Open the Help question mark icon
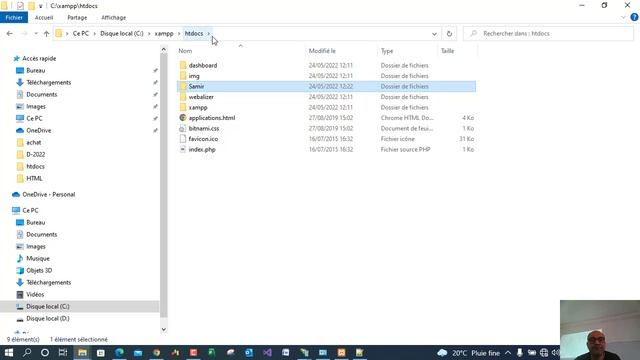 coord(634,17)
